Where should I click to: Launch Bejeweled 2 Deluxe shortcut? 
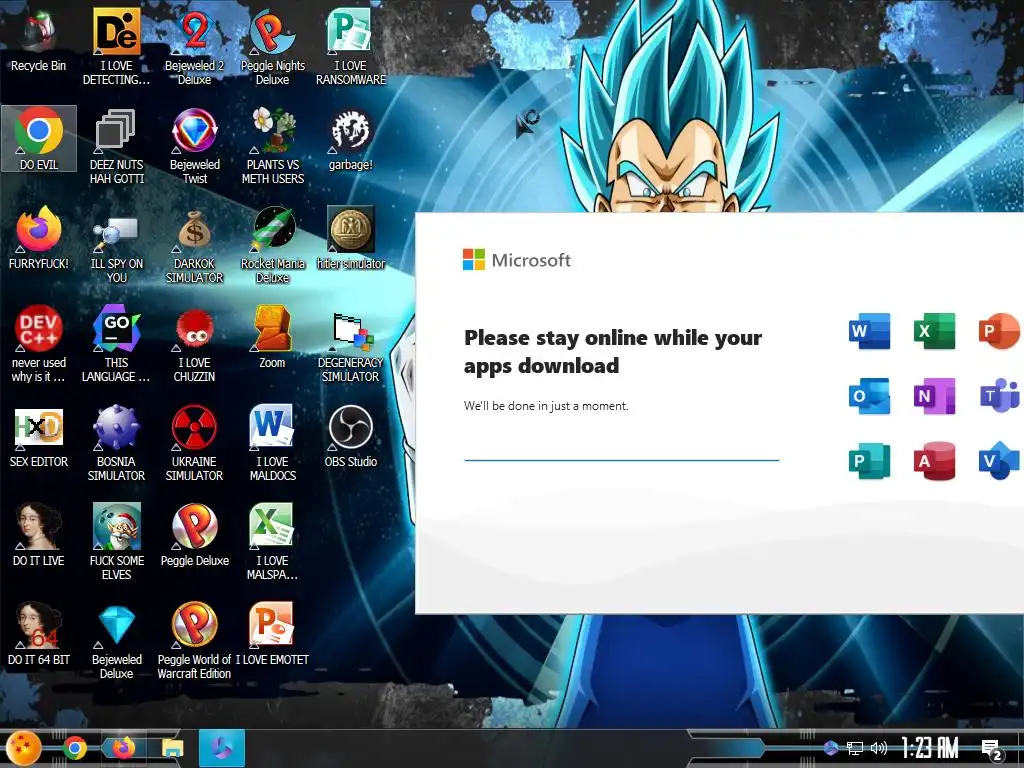click(x=194, y=46)
